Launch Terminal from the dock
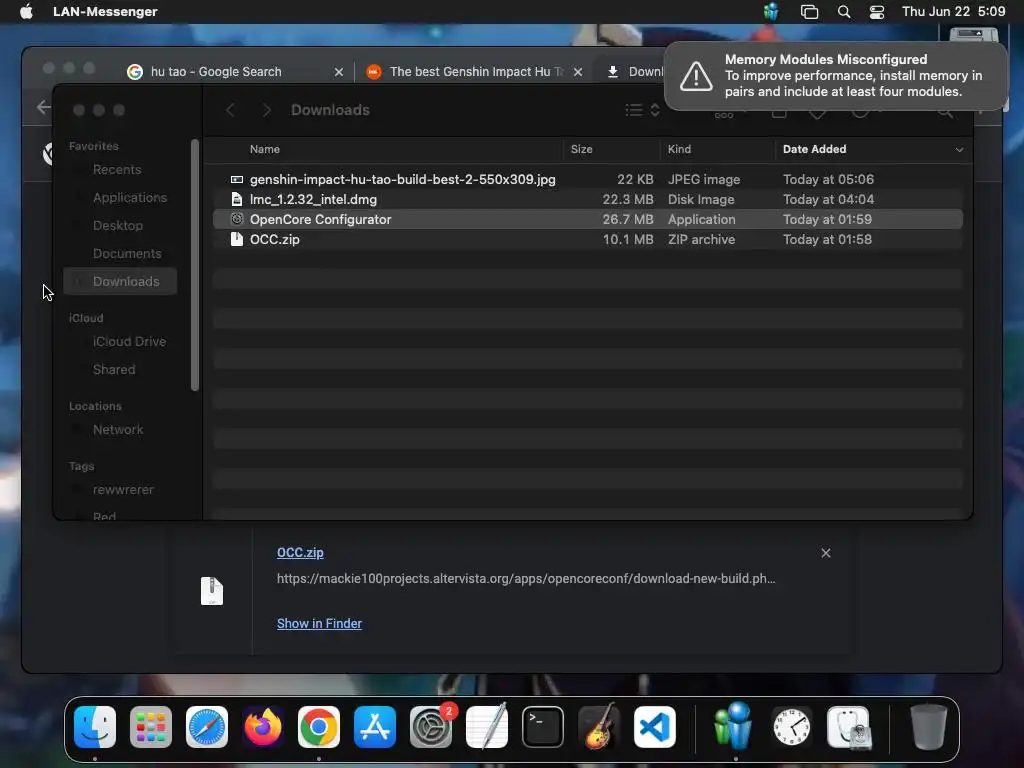The width and height of the screenshot is (1024, 768). point(543,727)
